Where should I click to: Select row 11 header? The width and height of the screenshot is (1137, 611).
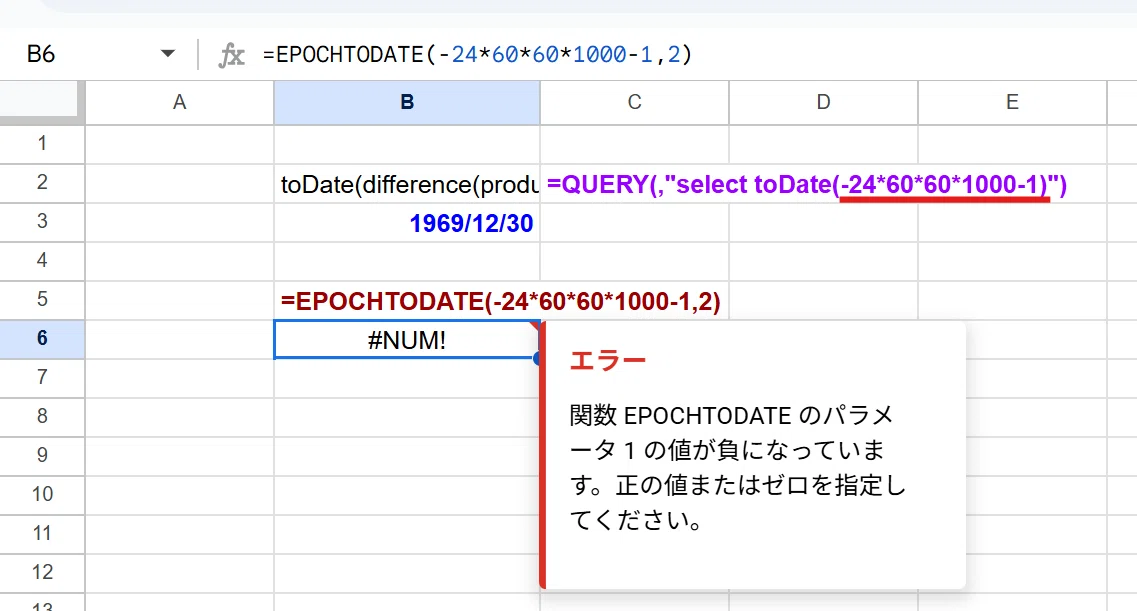42,533
